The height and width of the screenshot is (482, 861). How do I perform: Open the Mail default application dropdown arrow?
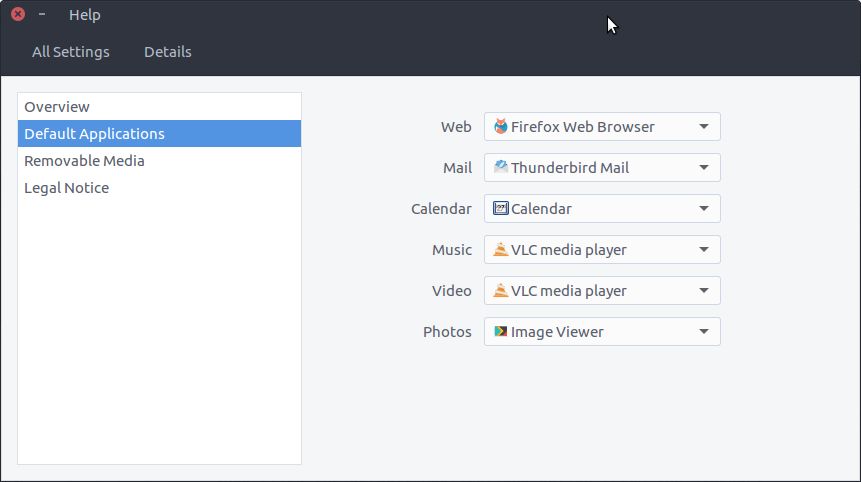point(703,167)
